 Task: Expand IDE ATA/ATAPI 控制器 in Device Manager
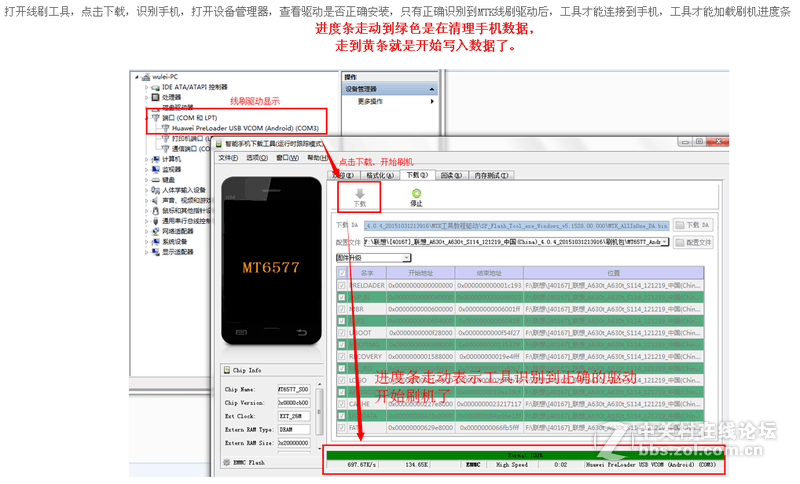pos(146,88)
